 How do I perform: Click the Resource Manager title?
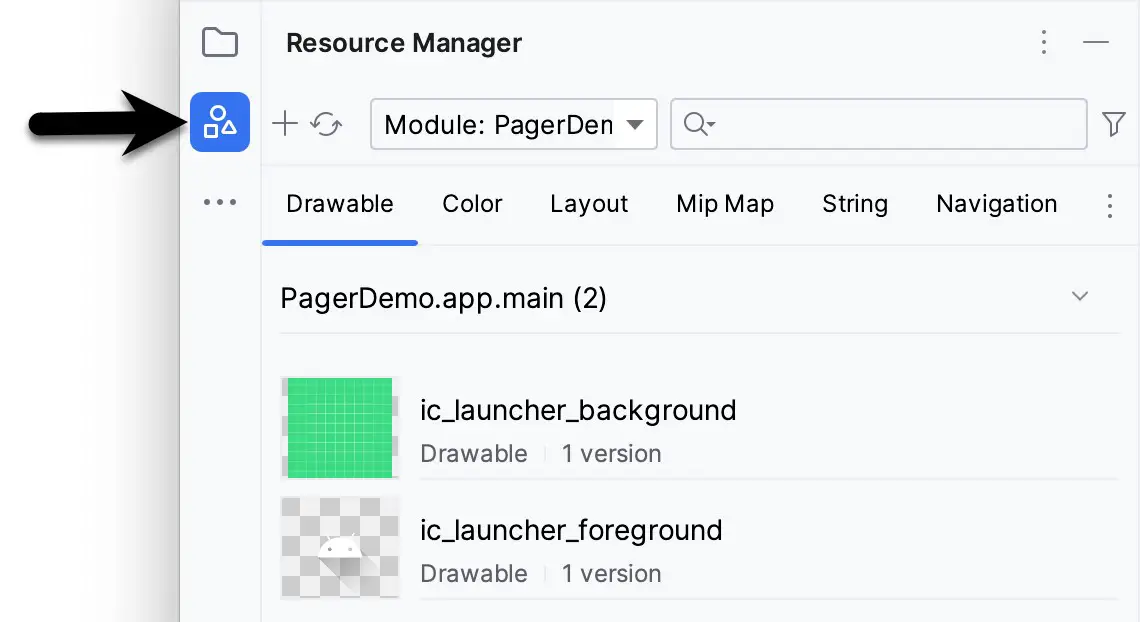tap(404, 43)
